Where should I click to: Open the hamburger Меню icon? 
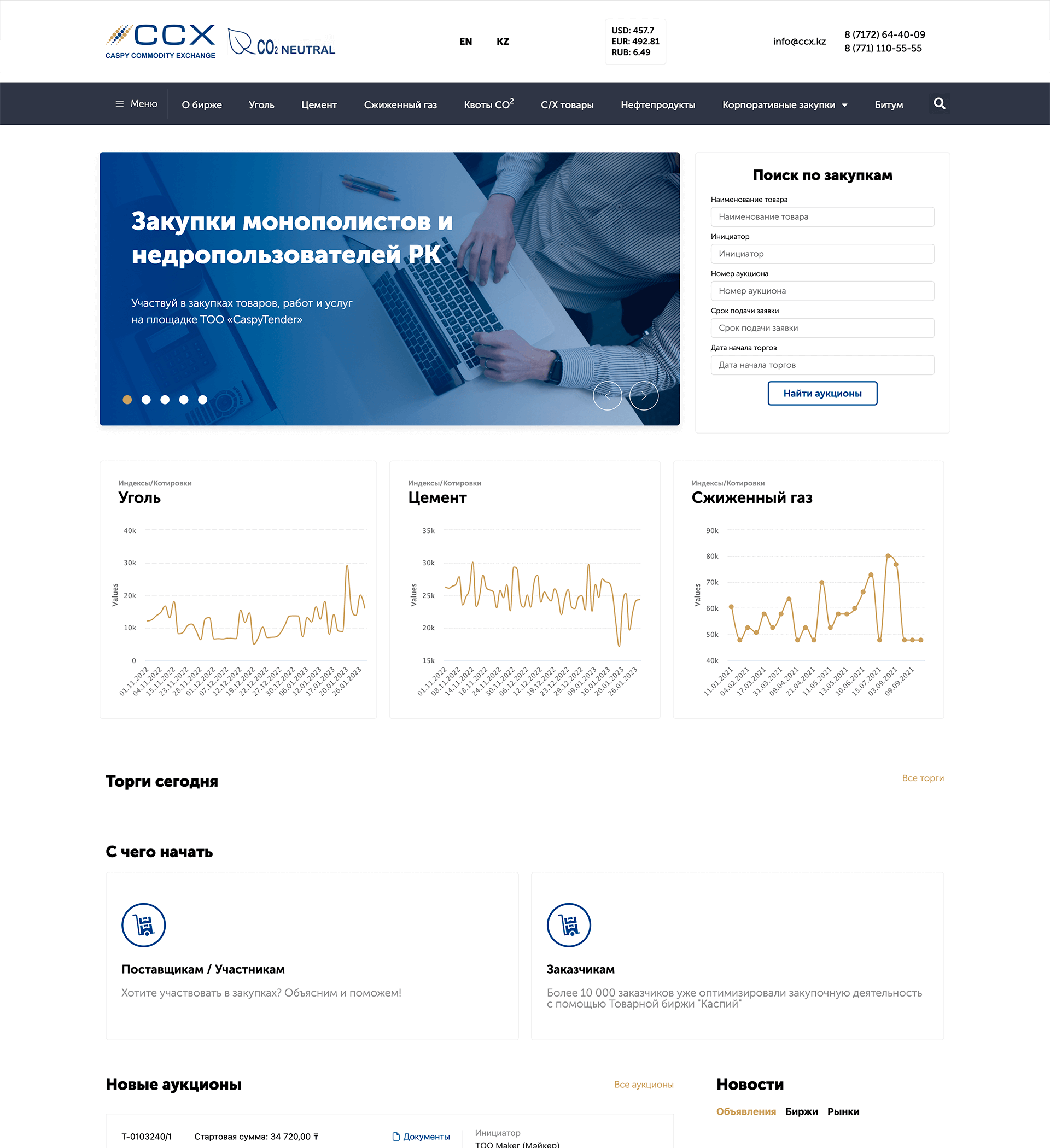120,104
